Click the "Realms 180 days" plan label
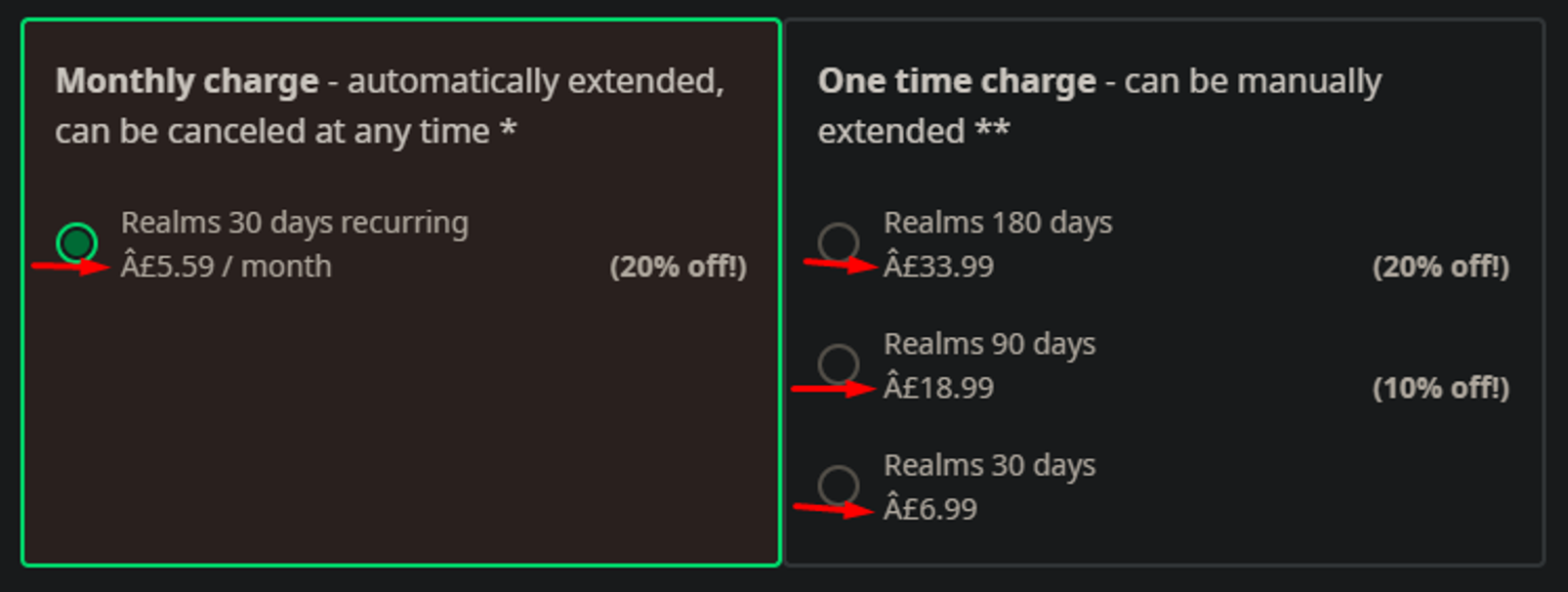The image size is (1568, 592). 997,223
